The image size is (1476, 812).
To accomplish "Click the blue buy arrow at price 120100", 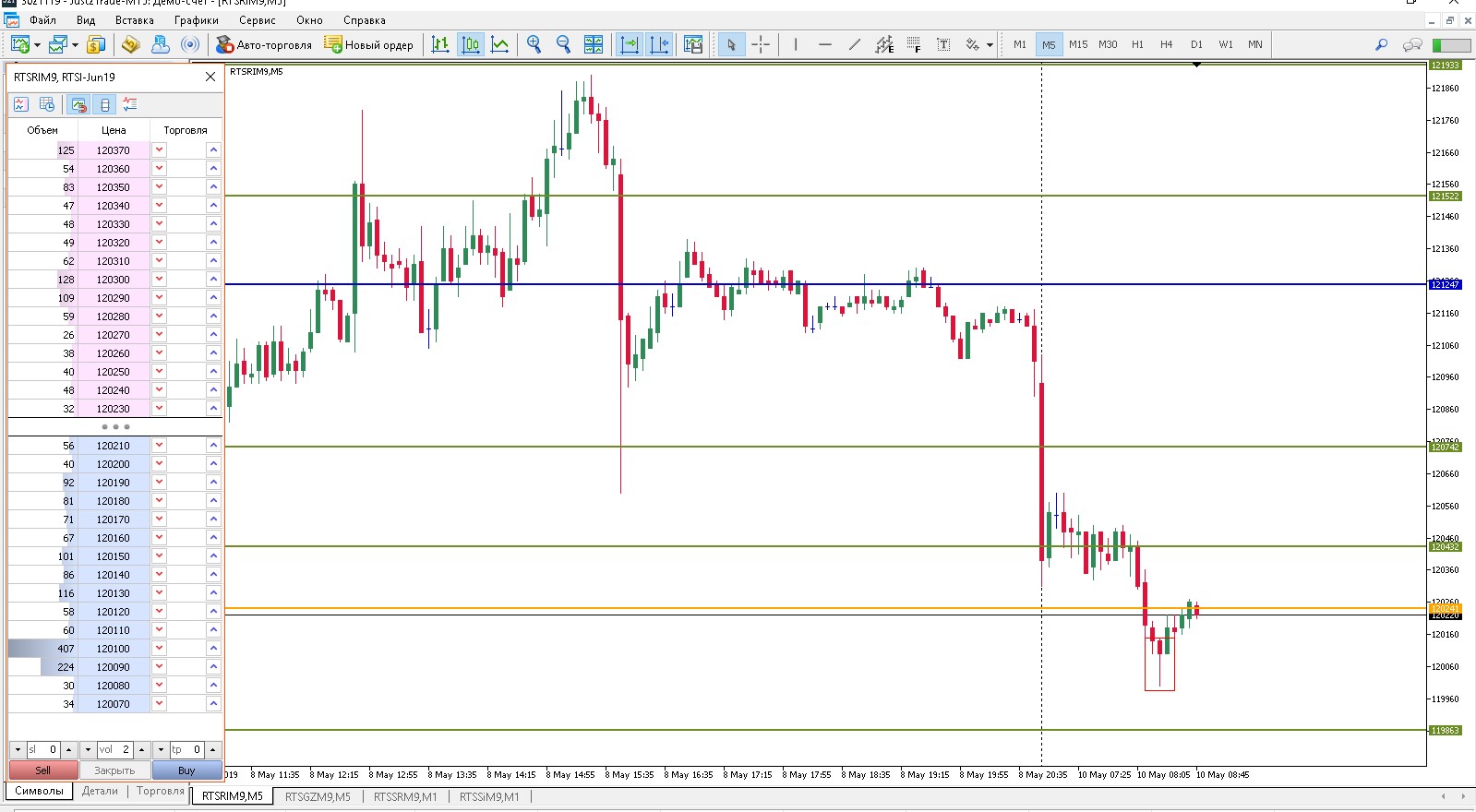I will tap(213, 648).
